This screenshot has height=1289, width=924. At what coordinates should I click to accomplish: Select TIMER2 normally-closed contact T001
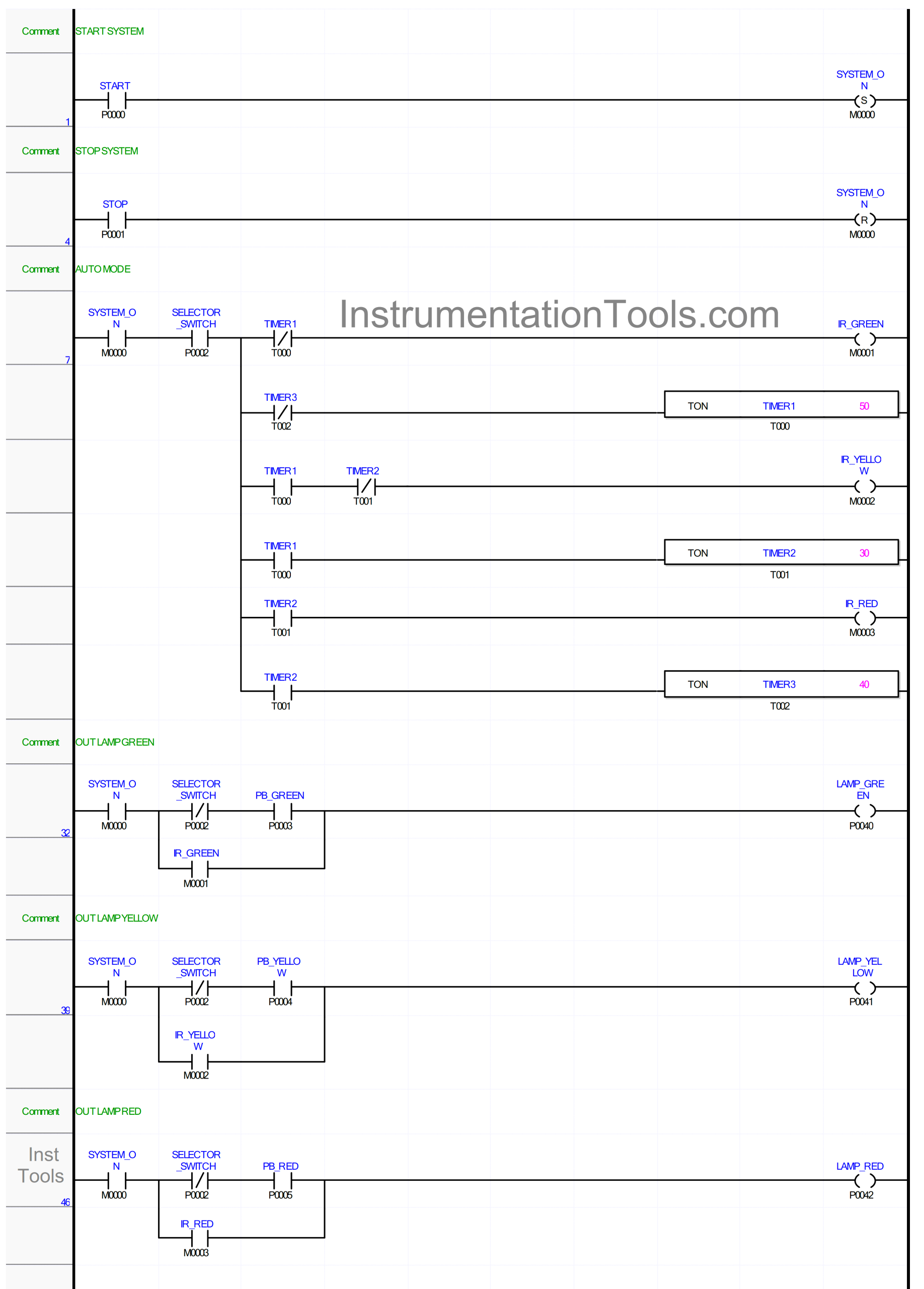(366, 486)
